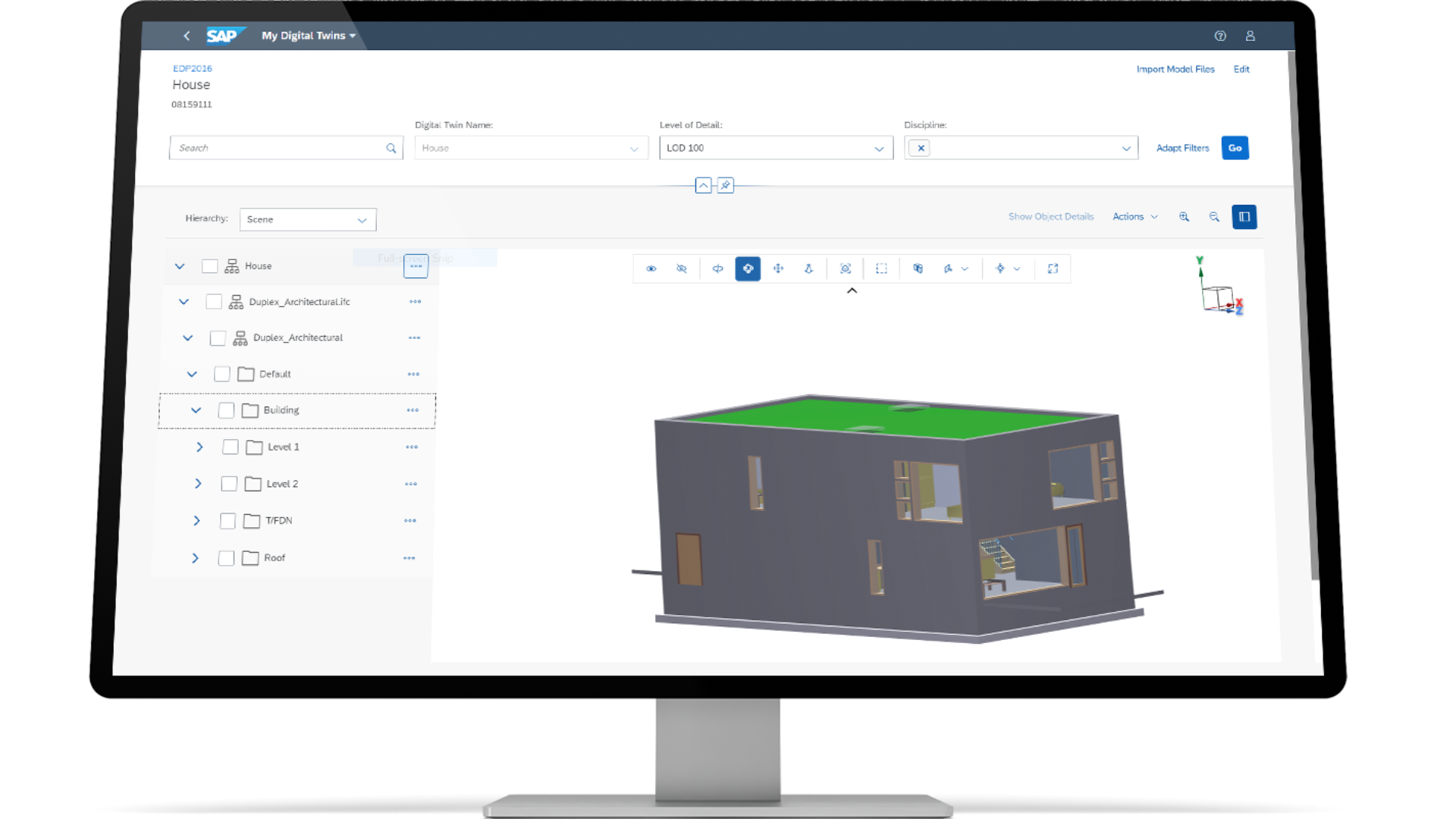
Task: Check the Level 1 checkbox
Action: click(231, 447)
